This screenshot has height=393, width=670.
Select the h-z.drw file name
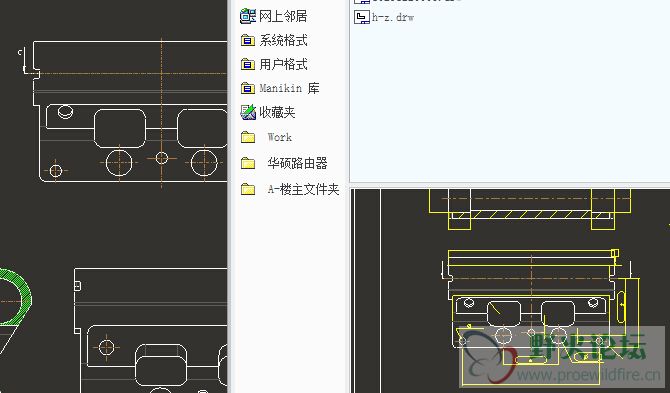point(393,17)
